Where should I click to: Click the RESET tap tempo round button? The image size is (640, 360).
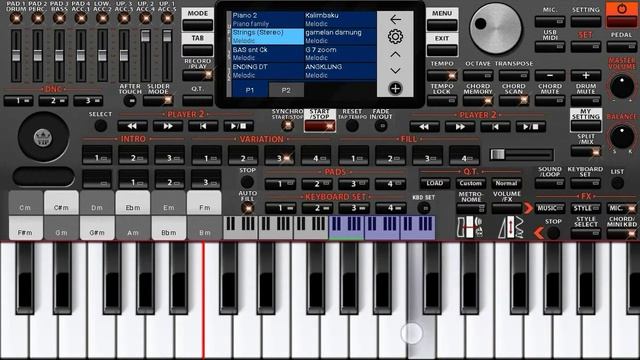click(x=352, y=126)
